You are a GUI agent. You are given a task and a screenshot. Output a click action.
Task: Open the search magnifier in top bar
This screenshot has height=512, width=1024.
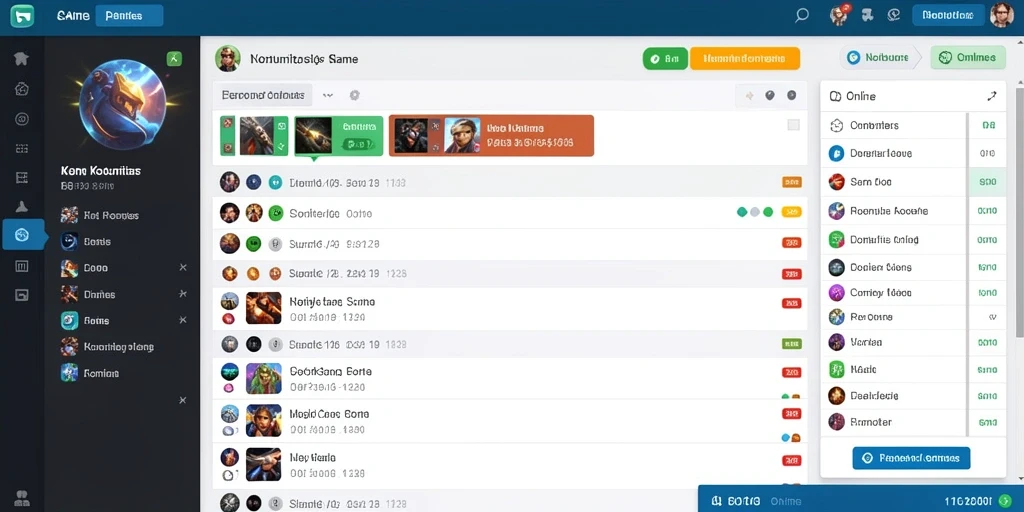(x=801, y=16)
